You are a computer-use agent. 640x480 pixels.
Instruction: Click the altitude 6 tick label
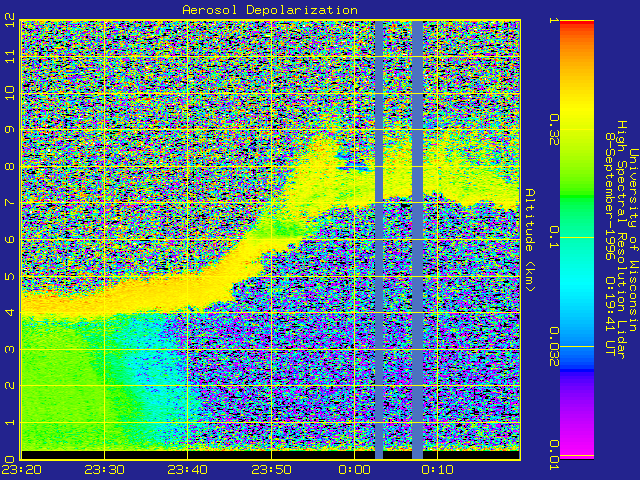pyautogui.click(x=10, y=239)
